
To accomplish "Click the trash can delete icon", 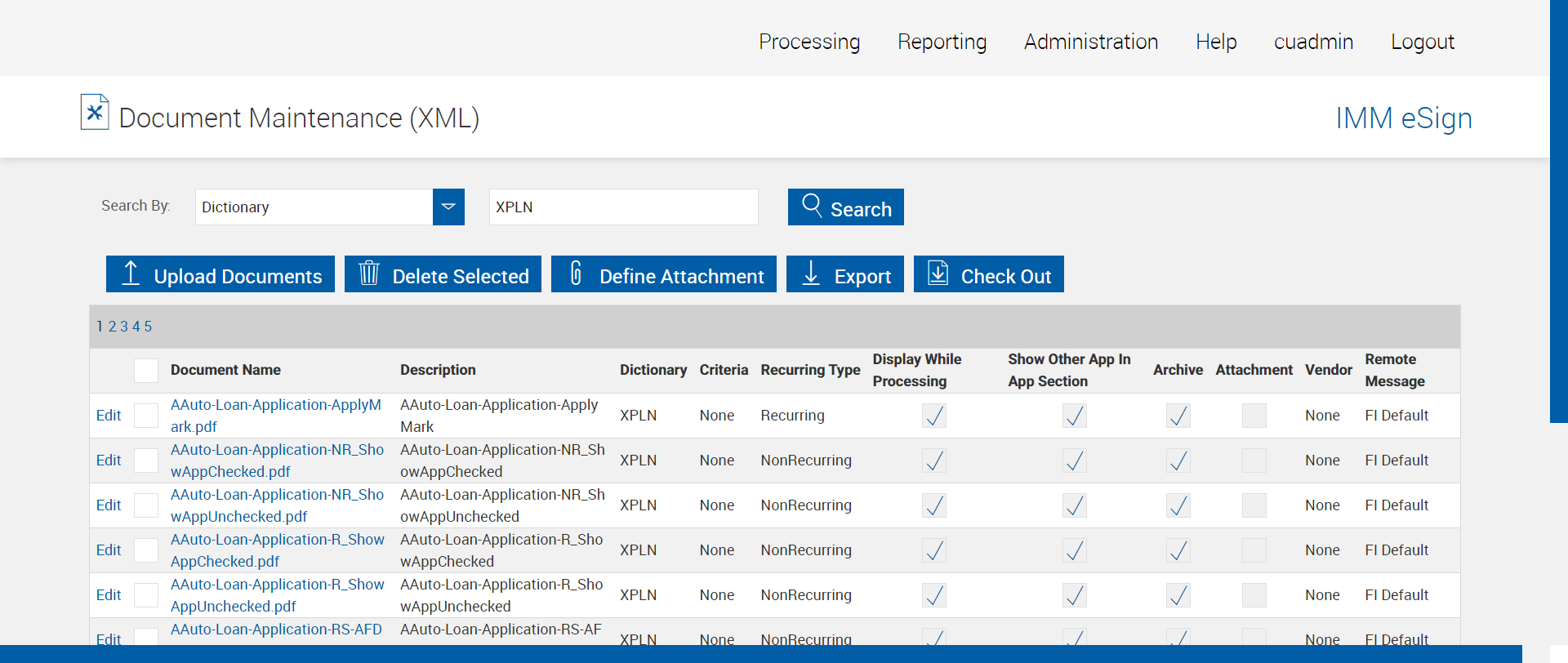I will pos(369,274).
